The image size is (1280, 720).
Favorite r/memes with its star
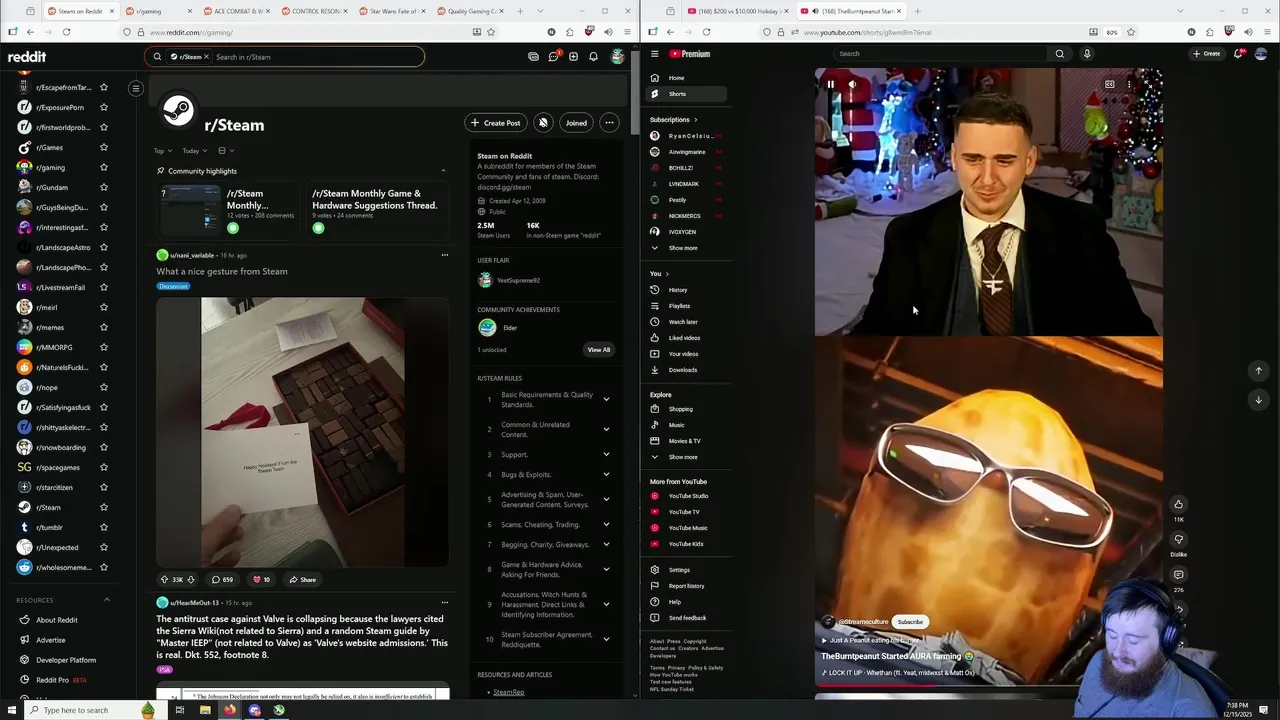(x=103, y=328)
